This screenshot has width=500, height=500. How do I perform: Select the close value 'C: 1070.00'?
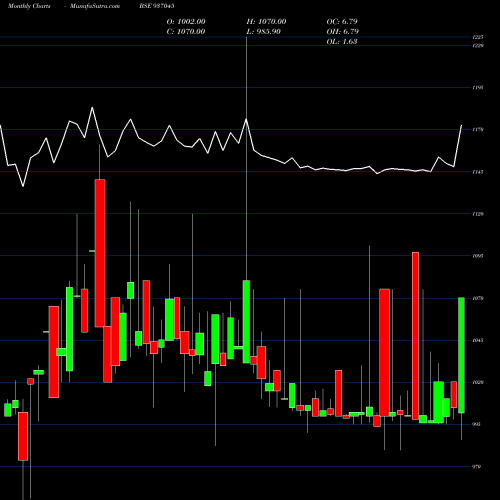[186, 32]
